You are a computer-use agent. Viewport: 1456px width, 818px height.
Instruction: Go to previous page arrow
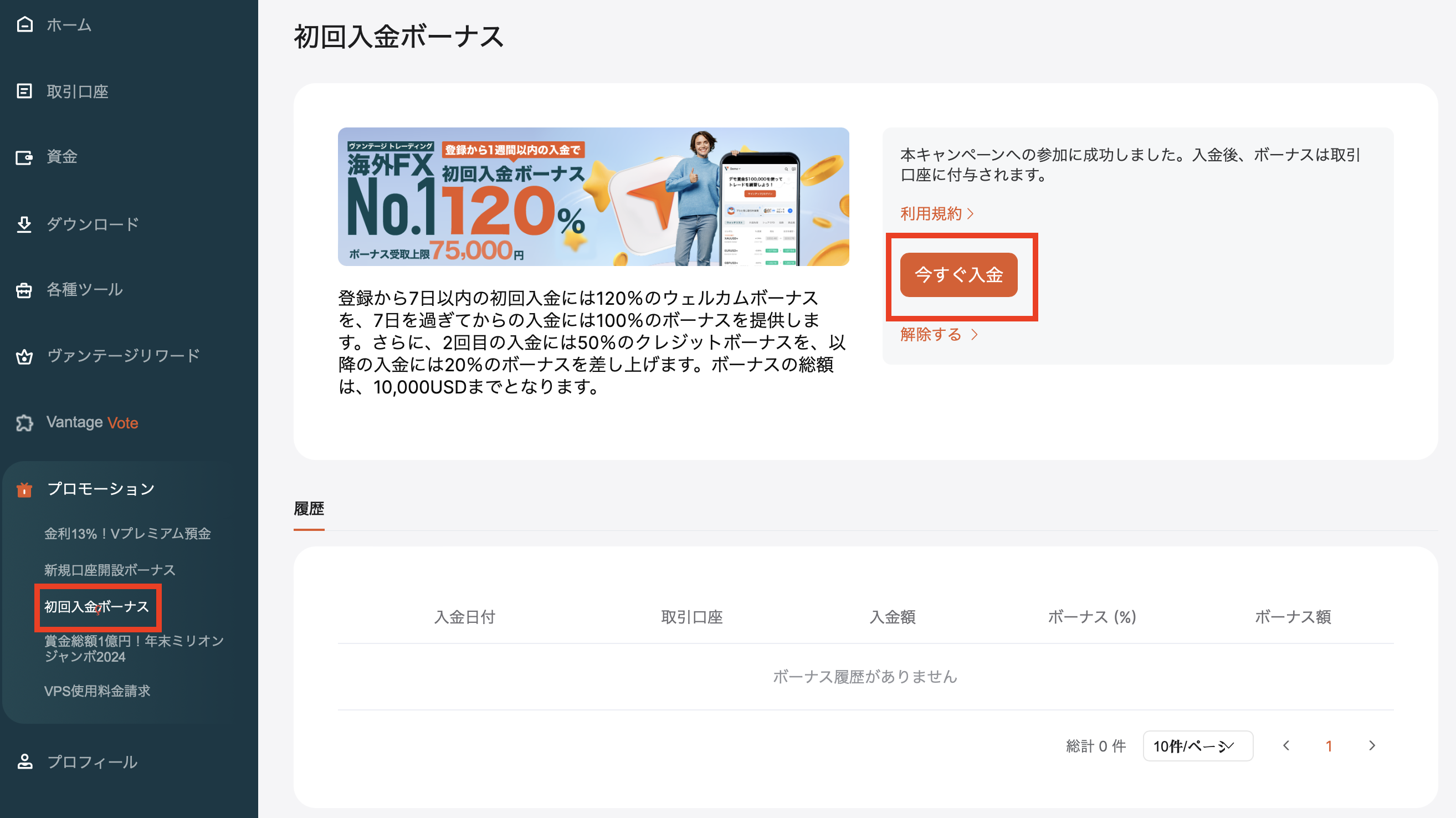tap(1286, 745)
